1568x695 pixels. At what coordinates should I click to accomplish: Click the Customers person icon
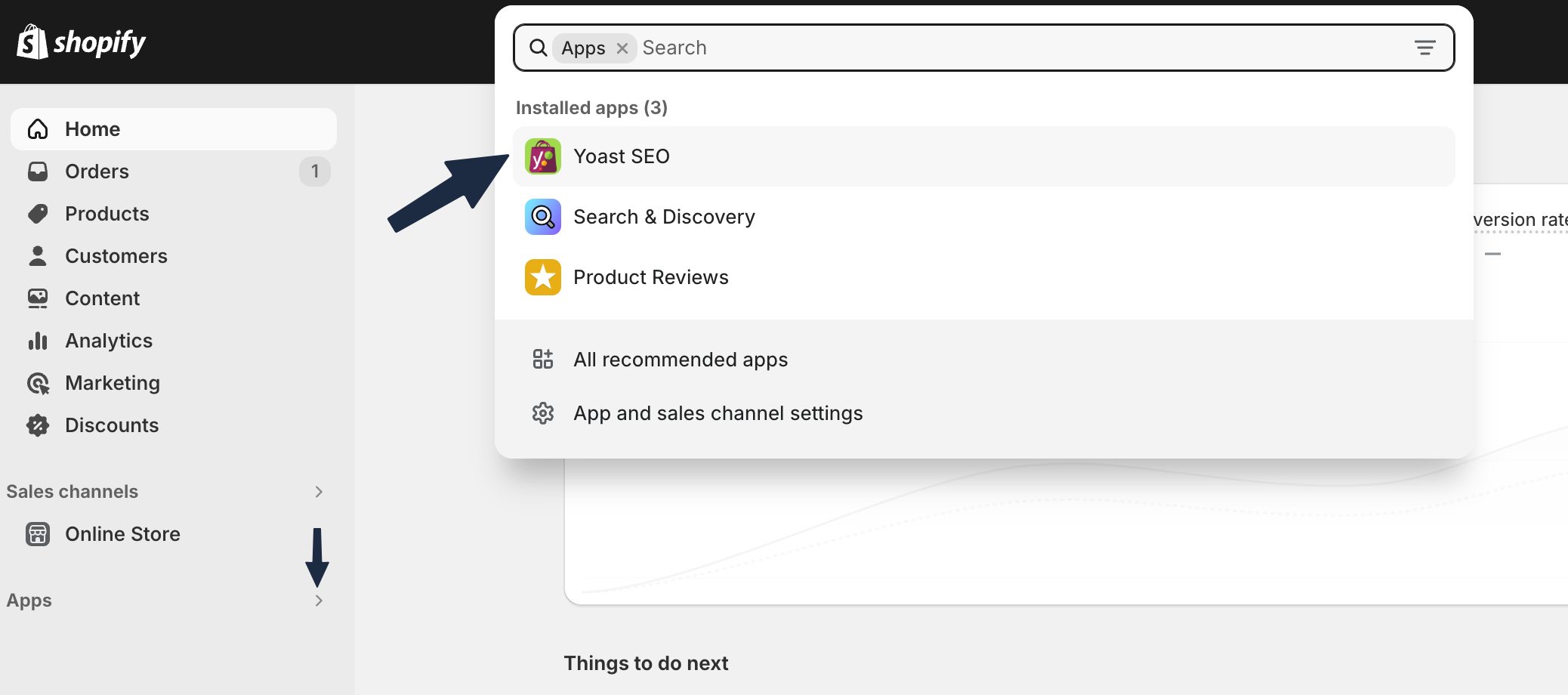[x=38, y=256]
